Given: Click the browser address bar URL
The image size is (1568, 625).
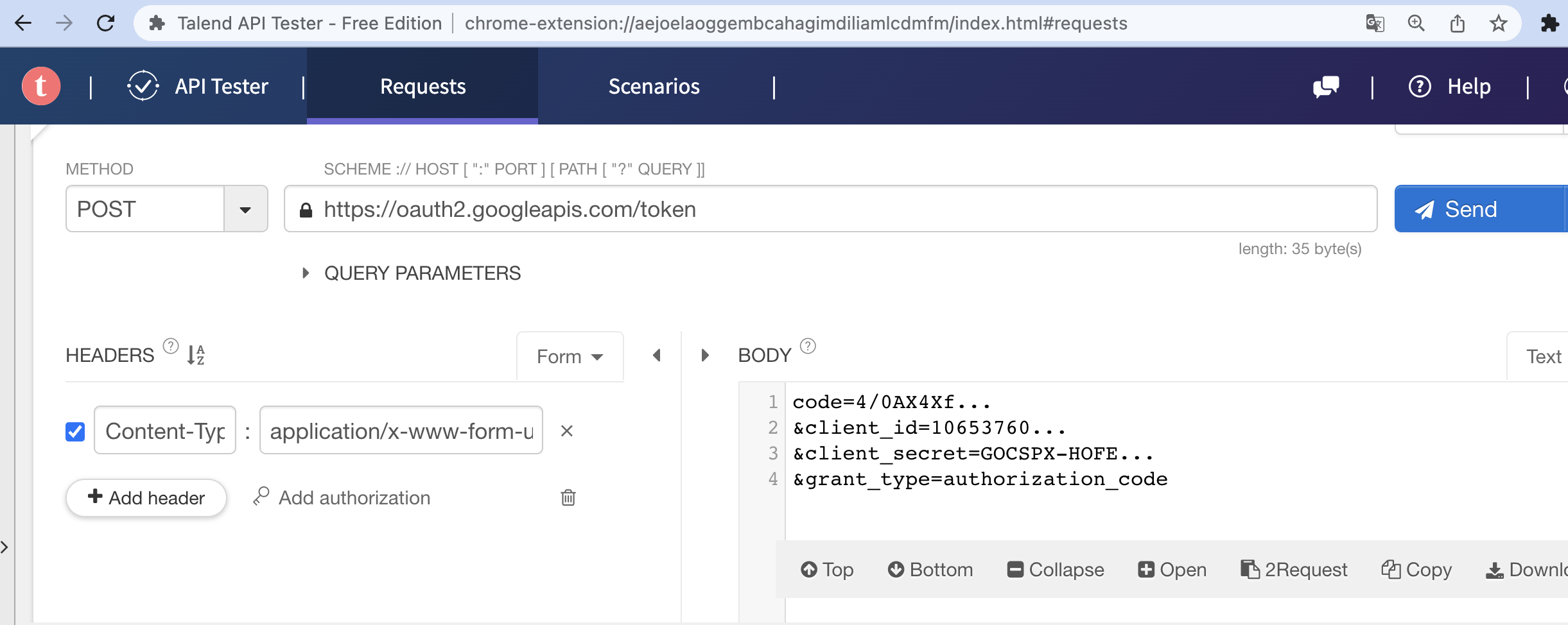Looking at the screenshot, I should [x=796, y=24].
